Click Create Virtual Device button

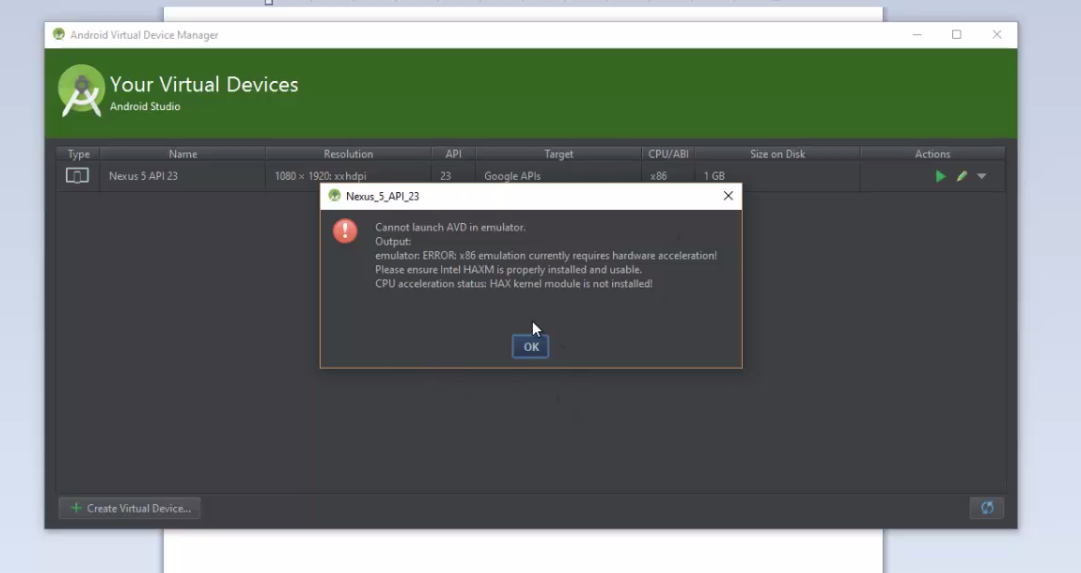pyautogui.click(x=130, y=508)
